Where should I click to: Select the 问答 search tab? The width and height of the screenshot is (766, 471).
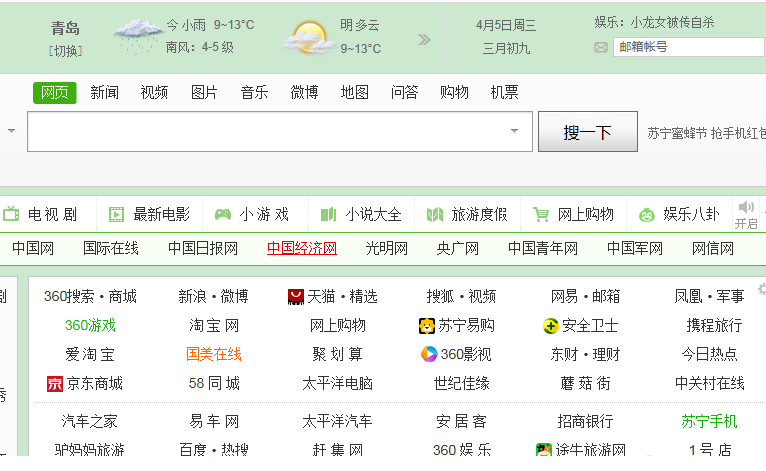click(404, 92)
